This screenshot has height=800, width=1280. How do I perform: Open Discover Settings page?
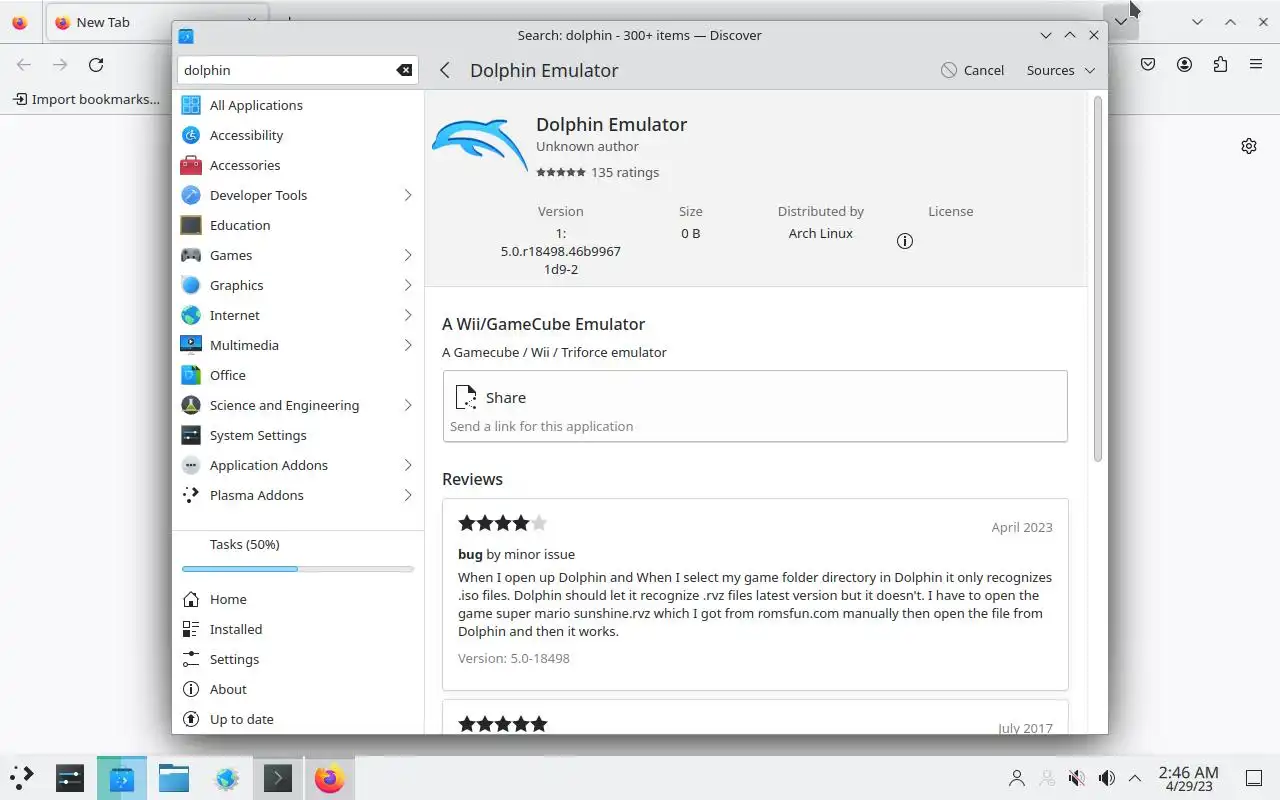(x=298, y=659)
